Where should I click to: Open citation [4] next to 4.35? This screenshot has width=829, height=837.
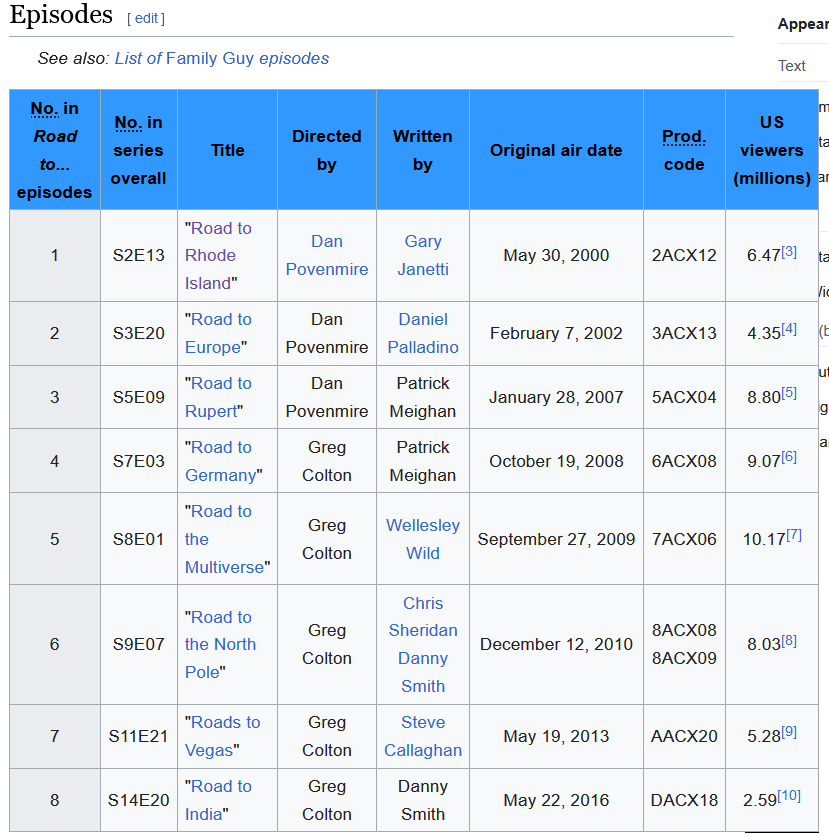789,329
